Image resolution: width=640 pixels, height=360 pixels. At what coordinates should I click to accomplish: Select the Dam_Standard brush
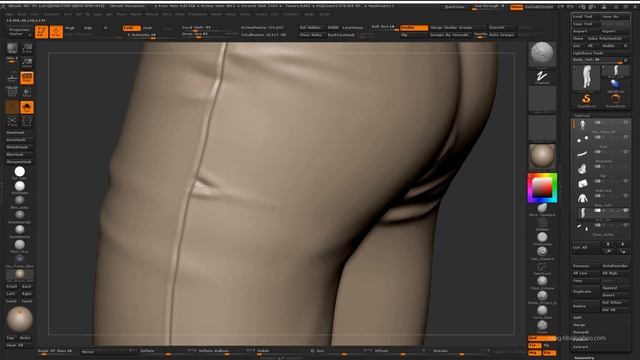pyautogui.click(x=542, y=253)
